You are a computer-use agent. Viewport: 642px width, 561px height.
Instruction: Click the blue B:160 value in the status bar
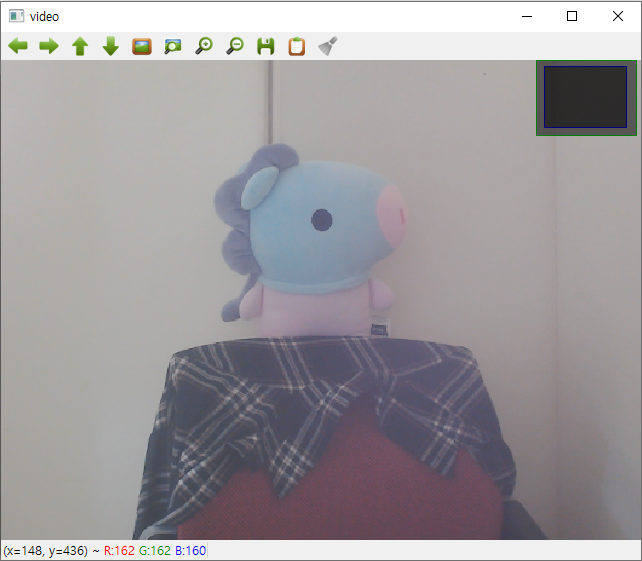click(190, 551)
